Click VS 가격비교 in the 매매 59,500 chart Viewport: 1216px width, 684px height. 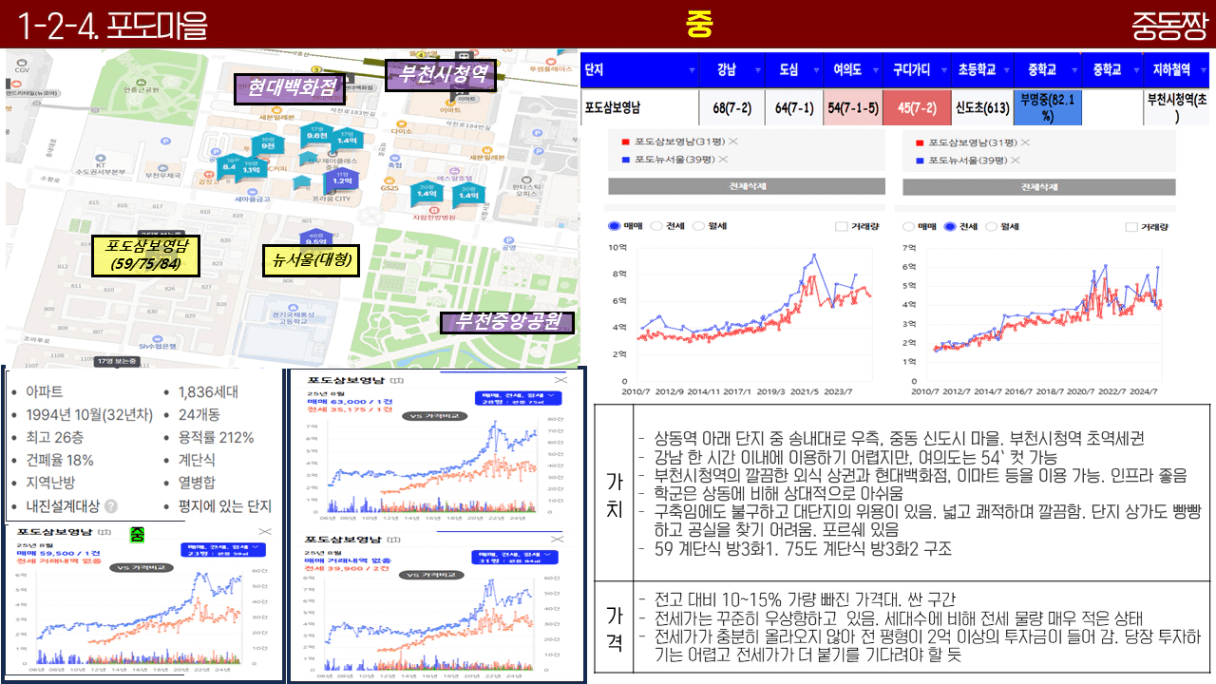[140, 569]
